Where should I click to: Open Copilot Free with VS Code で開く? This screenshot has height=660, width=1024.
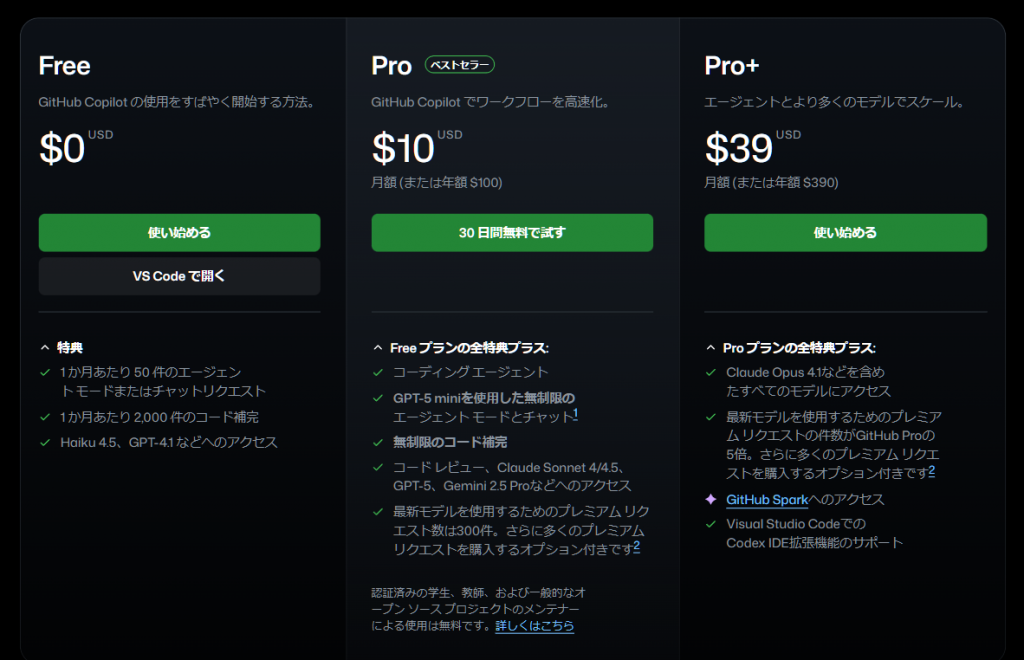[x=179, y=276]
